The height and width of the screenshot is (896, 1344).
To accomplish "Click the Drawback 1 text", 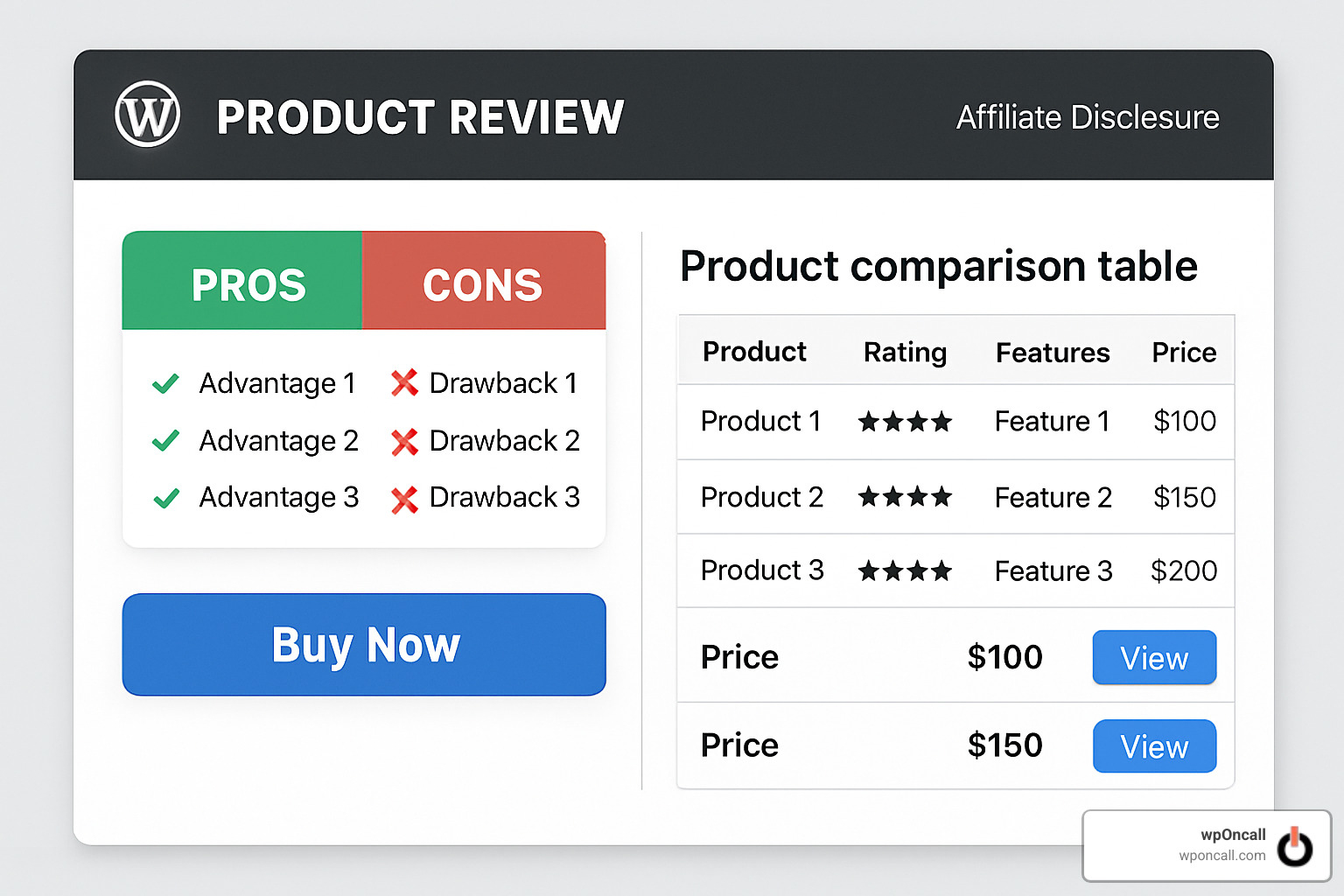I will (503, 383).
